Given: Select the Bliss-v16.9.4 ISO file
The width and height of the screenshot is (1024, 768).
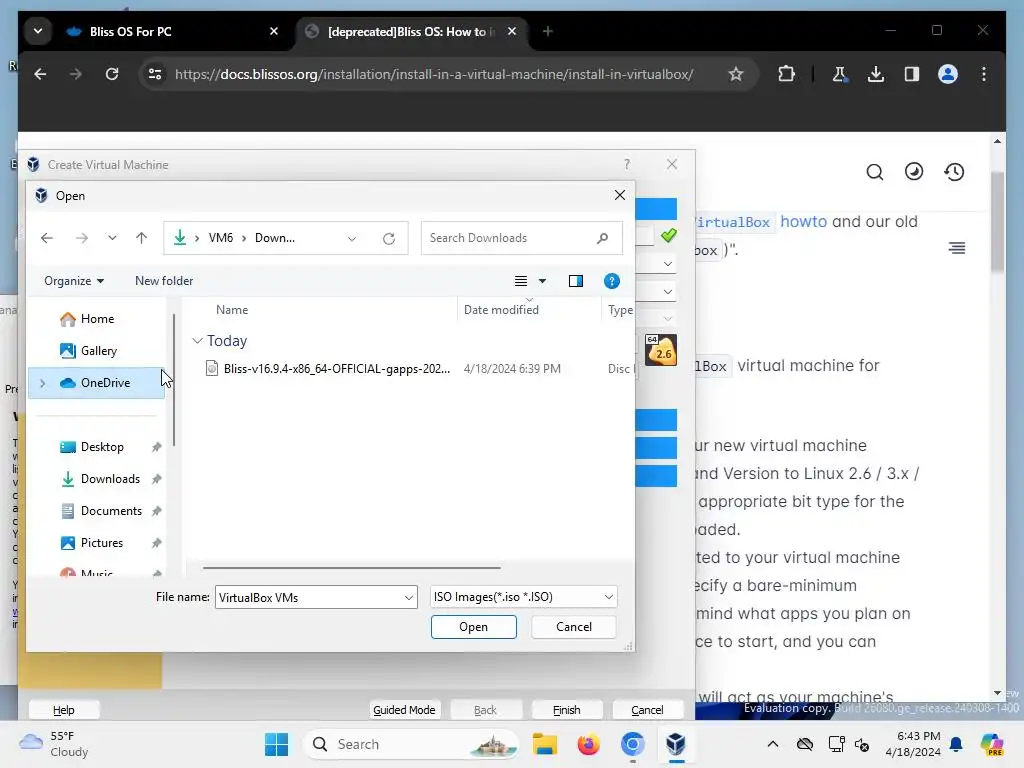Looking at the screenshot, I should tap(337, 368).
